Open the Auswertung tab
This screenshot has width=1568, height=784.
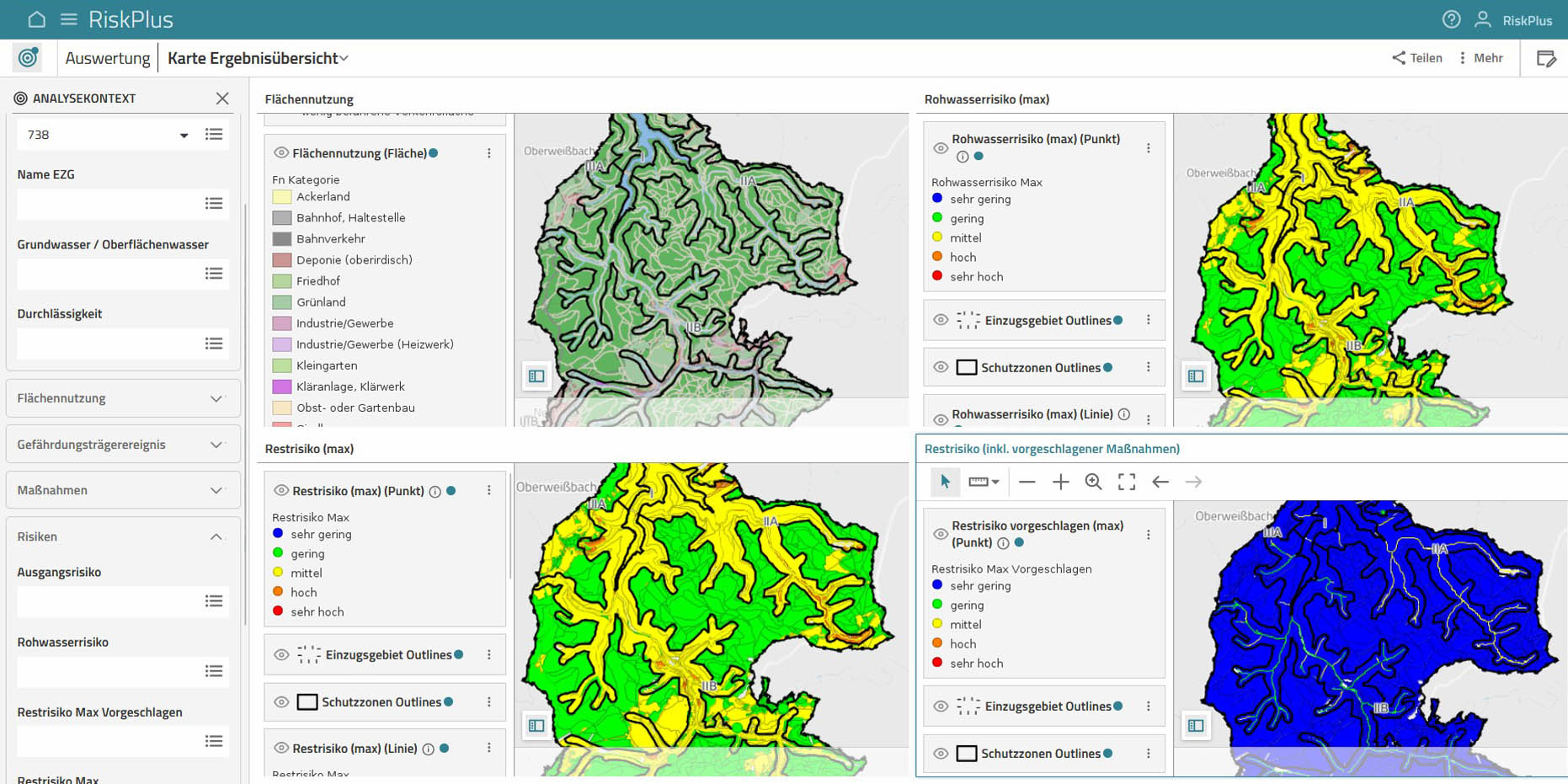(x=107, y=58)
